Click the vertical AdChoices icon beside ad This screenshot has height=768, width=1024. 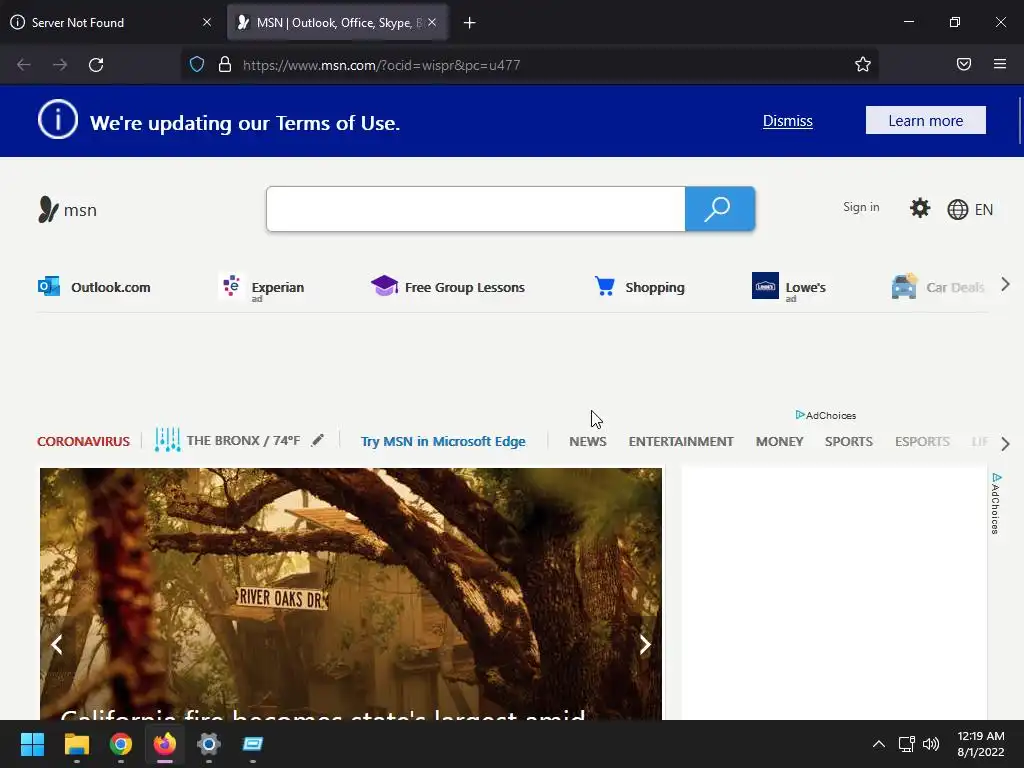point(996,504)
